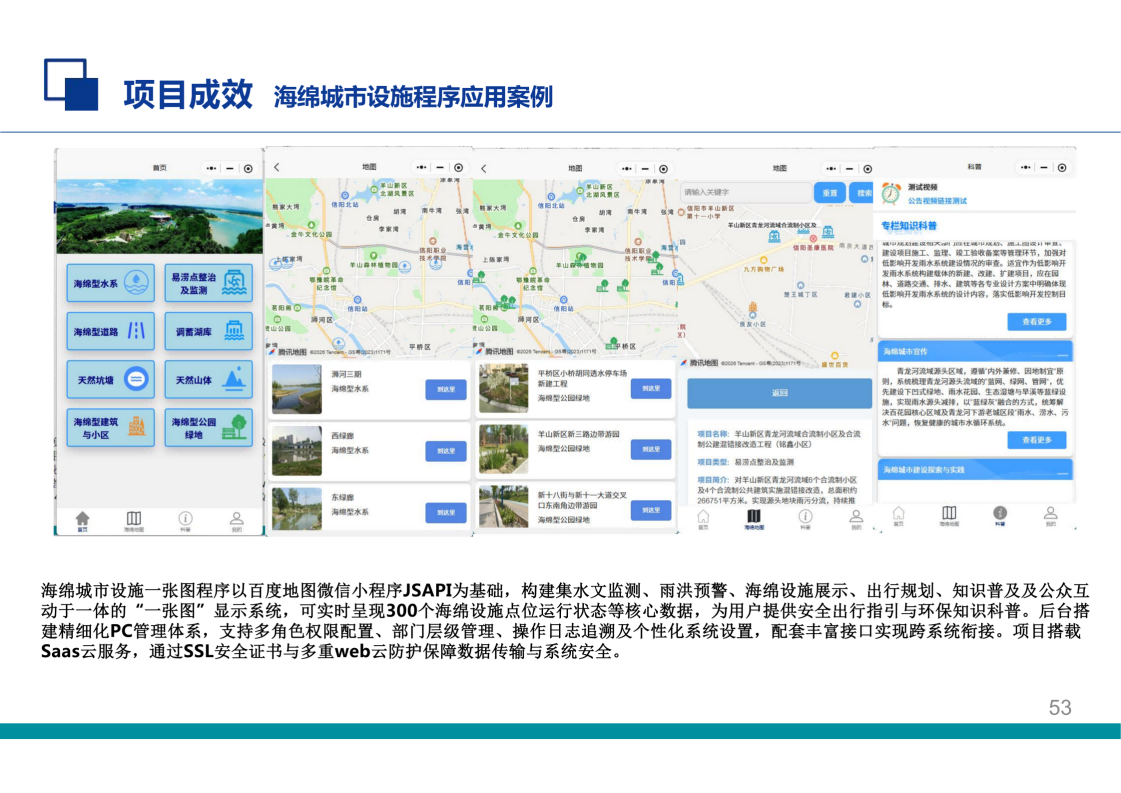This screenshot has height=793, width=1121.
Task: Tap the circular target icon in the capsule control
Action: (x=249, y=168)
